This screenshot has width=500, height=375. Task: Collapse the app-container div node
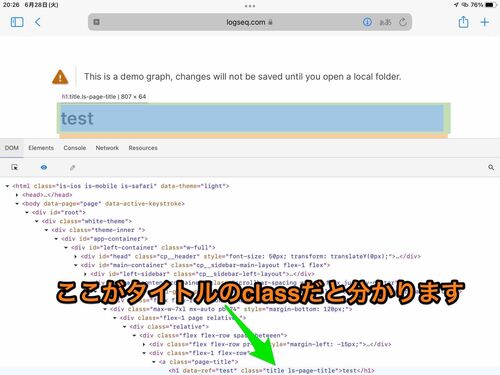click(x=56, y=239)
